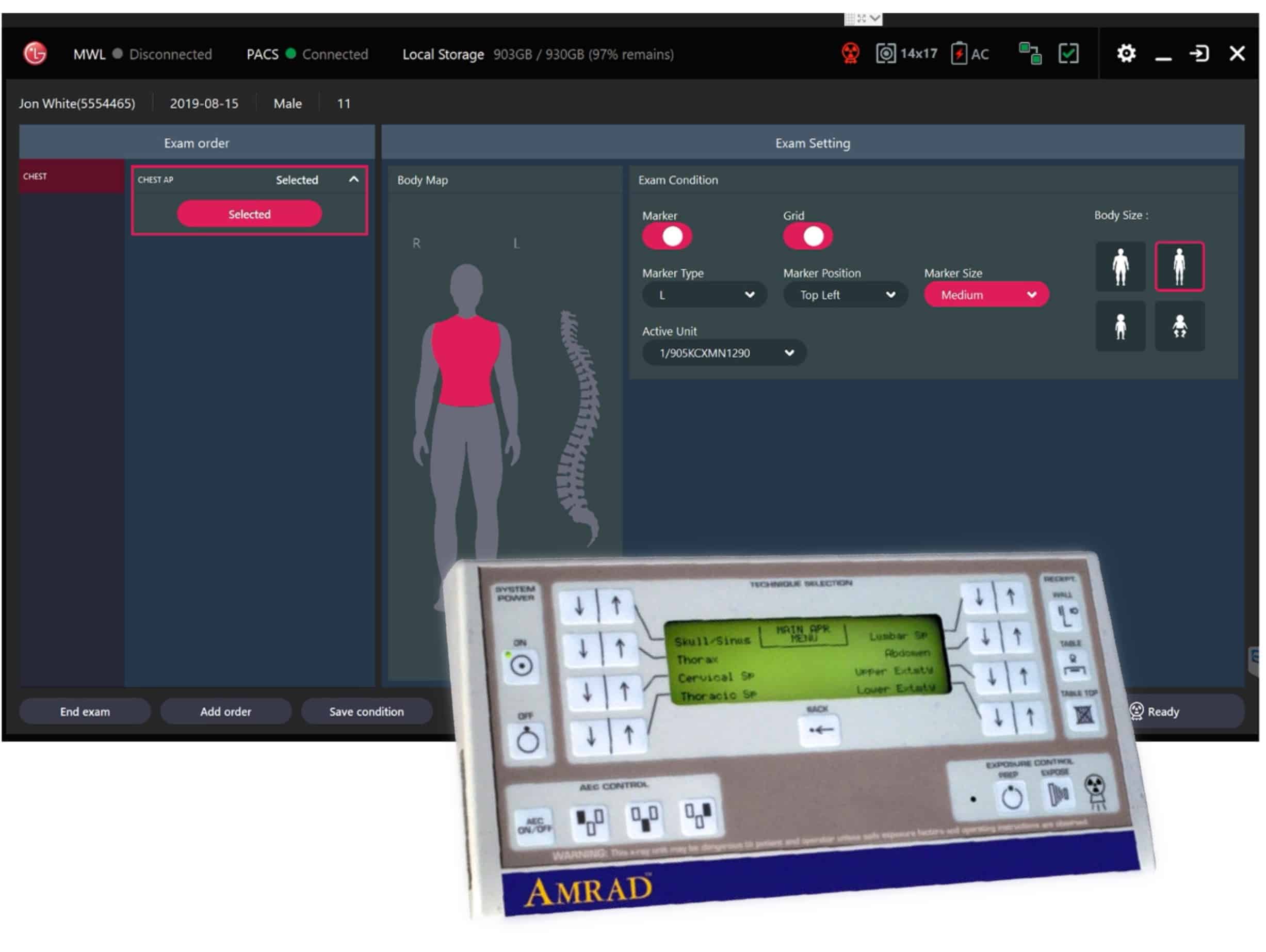
Task: Click the logout arrow icon
Action: (x=1199, y=54)
